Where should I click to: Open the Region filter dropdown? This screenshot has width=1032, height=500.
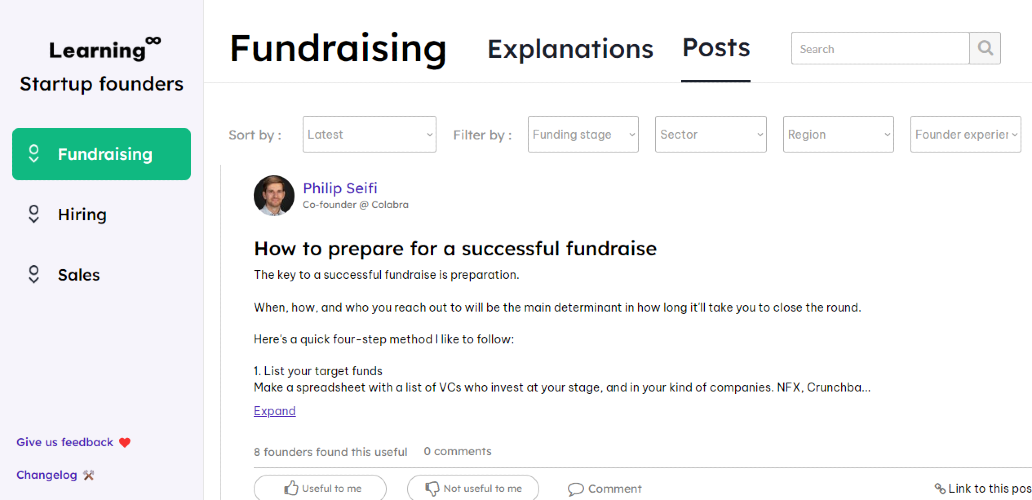coord(838,135)
